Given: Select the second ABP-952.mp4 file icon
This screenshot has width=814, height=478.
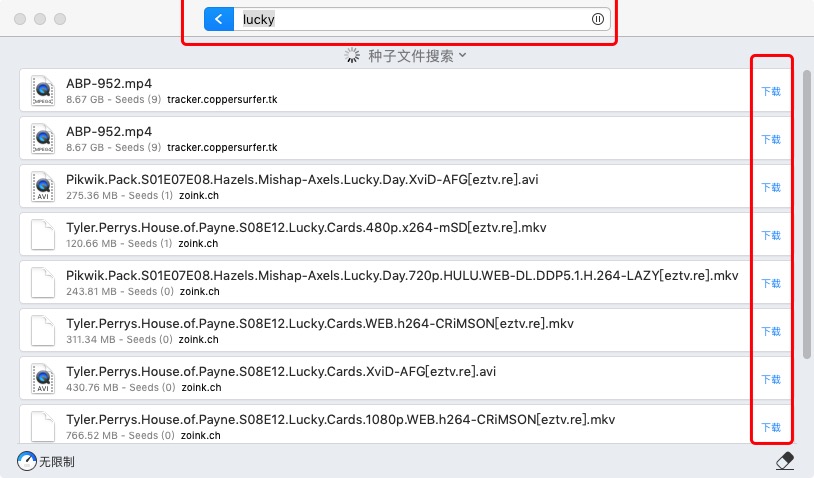Looking at the screenshot, I should pyautogui.click(x=43, y=139).
